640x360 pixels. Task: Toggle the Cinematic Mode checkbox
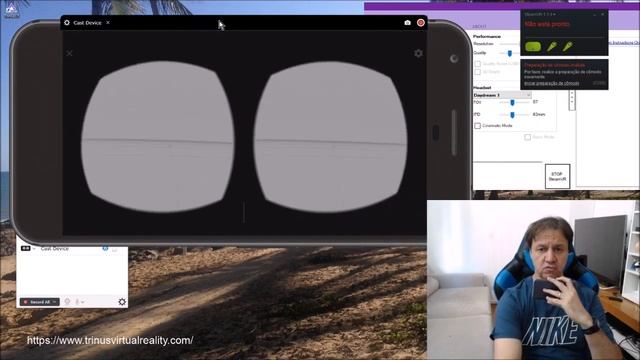pos(478,126)
